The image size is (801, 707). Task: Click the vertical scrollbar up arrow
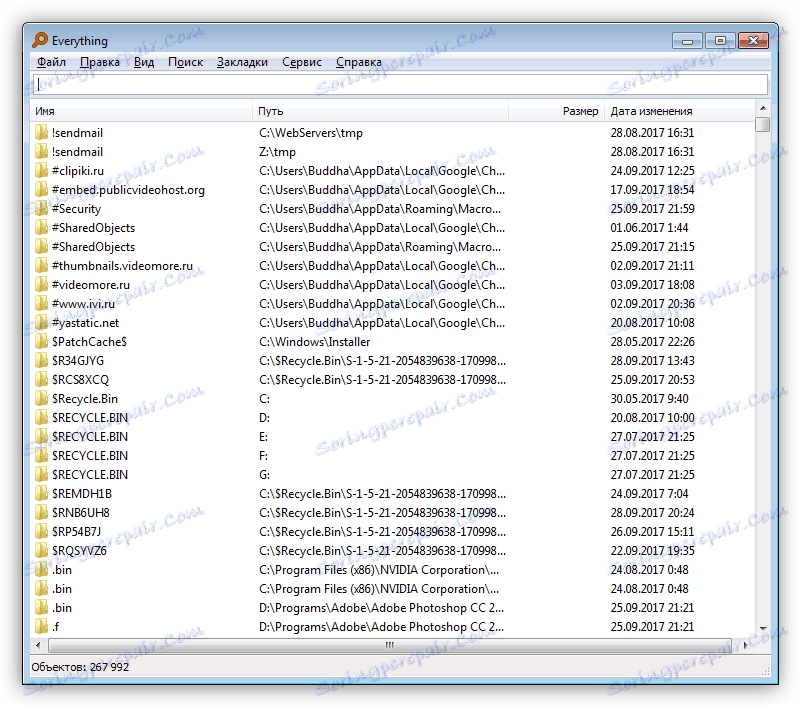763,108
